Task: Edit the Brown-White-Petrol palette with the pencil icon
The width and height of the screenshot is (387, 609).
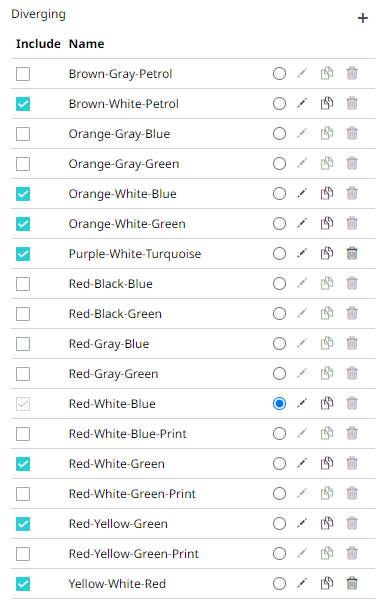Action: point(302,104)
